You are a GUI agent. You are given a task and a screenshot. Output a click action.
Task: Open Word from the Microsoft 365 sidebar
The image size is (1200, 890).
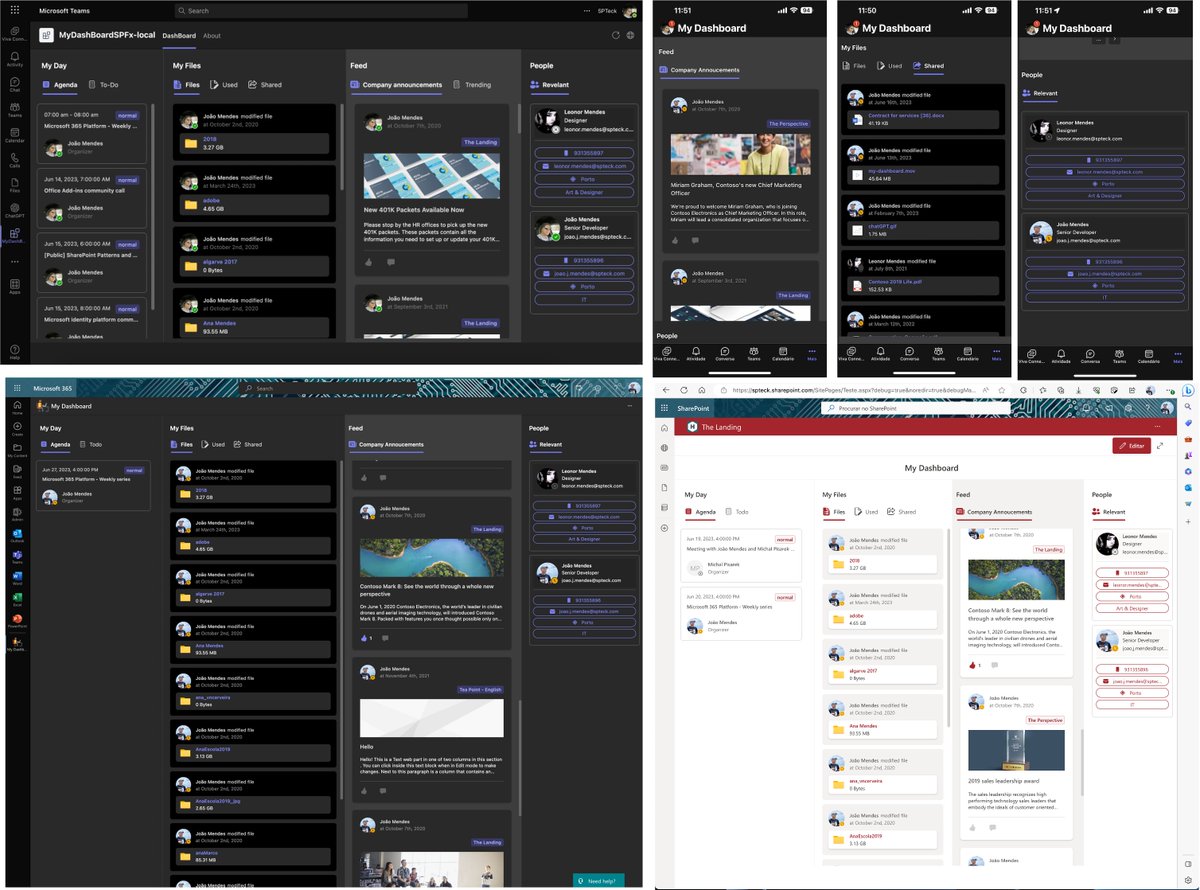17,578
